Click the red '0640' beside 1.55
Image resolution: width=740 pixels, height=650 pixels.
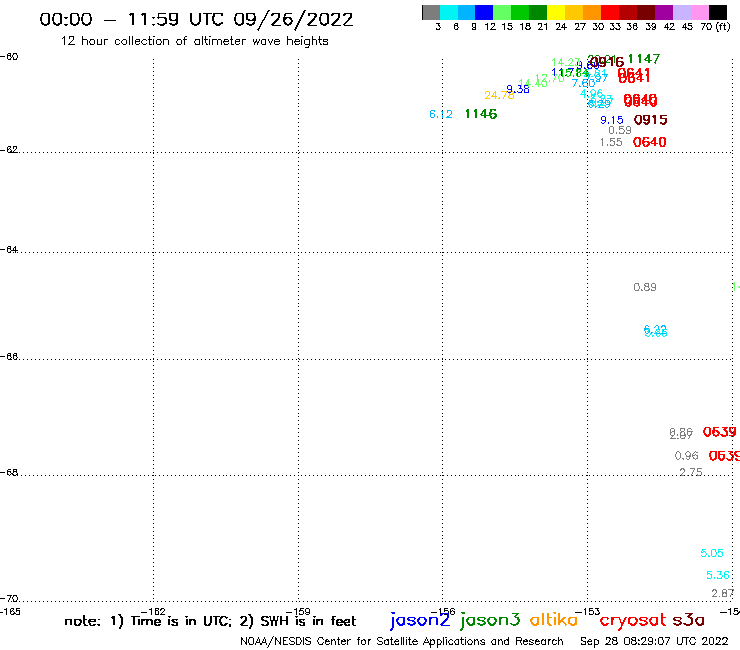tap(649, 142)
